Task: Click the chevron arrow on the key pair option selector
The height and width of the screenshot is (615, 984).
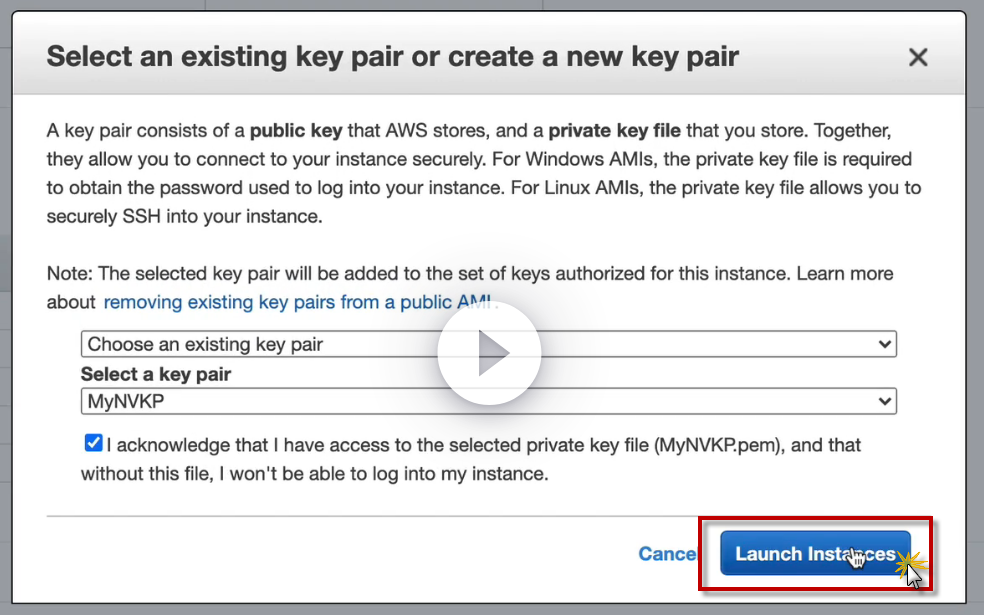Action: pos(884,344)
